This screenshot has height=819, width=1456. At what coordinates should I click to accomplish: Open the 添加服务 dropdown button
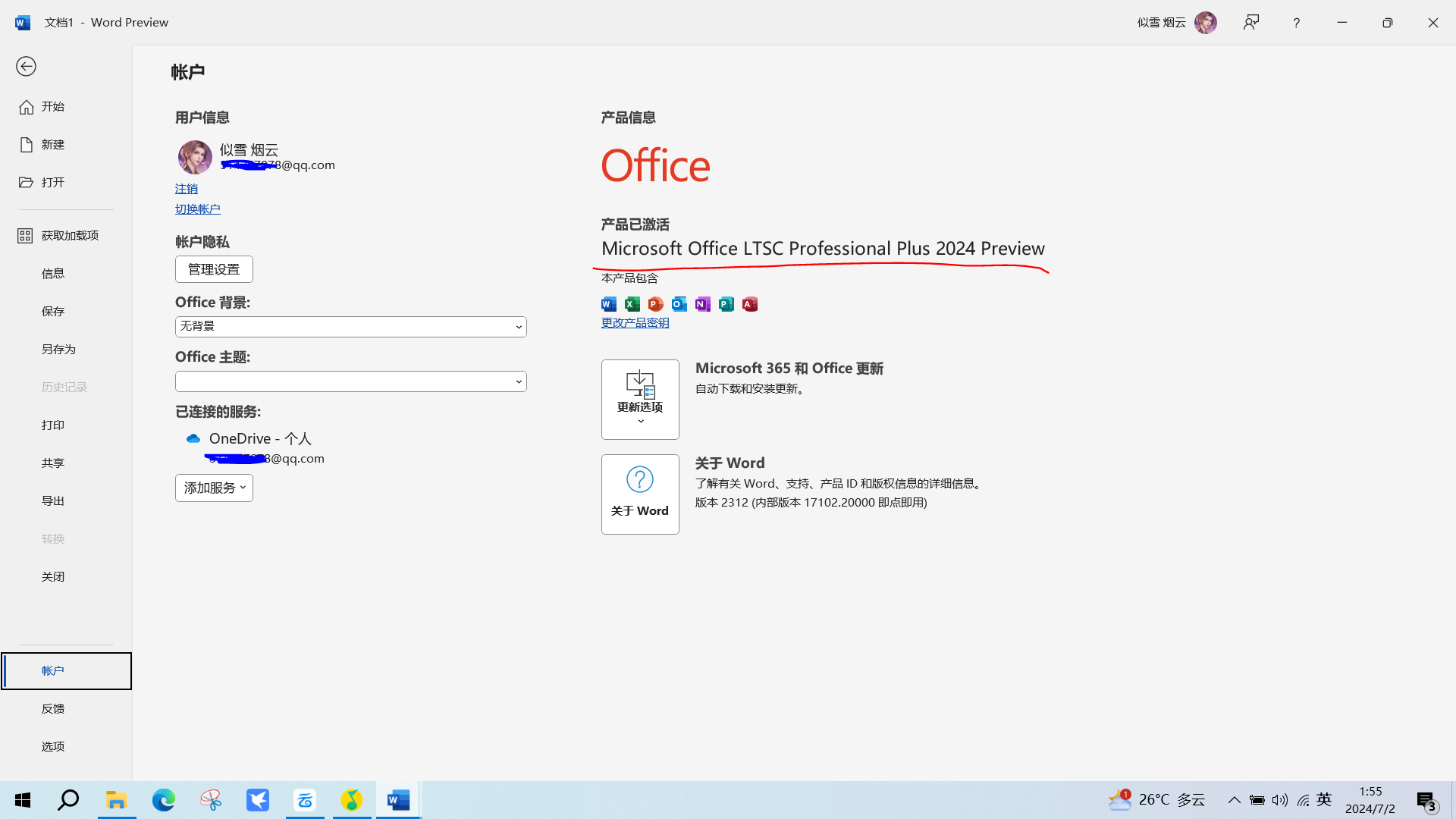(214, 488)
